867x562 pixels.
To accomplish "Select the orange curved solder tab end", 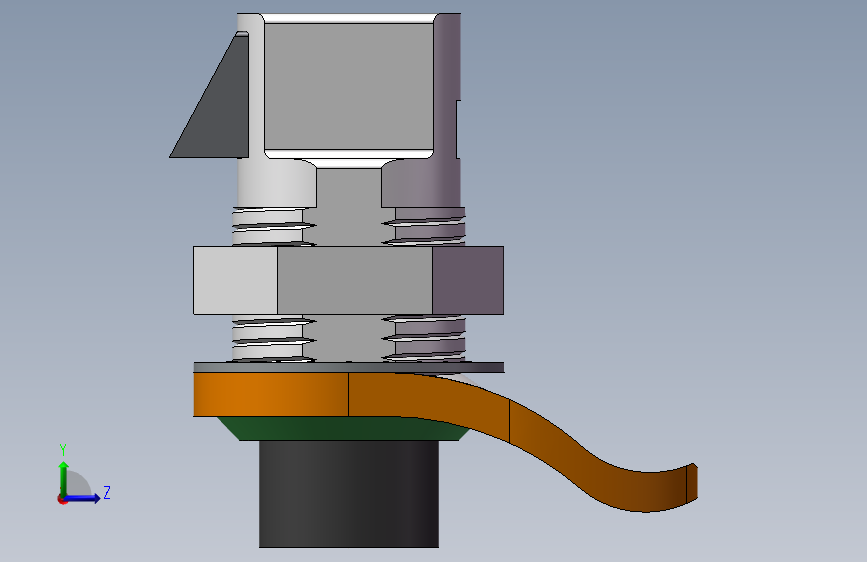I will (692, 484).
